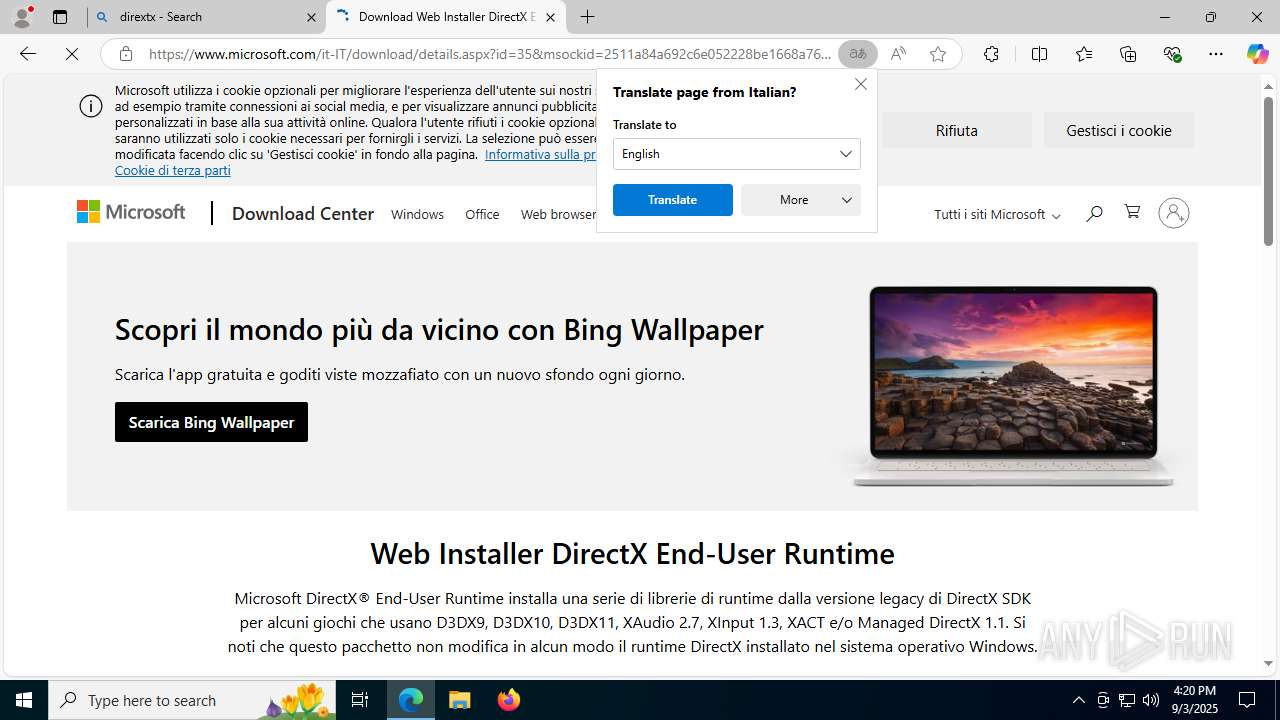Viewport: 1280px width, 720px height.
Task: Open the Split screen icon
Action: (1039, 54)
